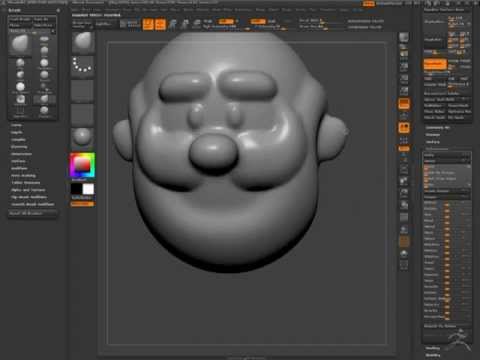Expand the Curve section in Brush palette

[x=16, y=125]
